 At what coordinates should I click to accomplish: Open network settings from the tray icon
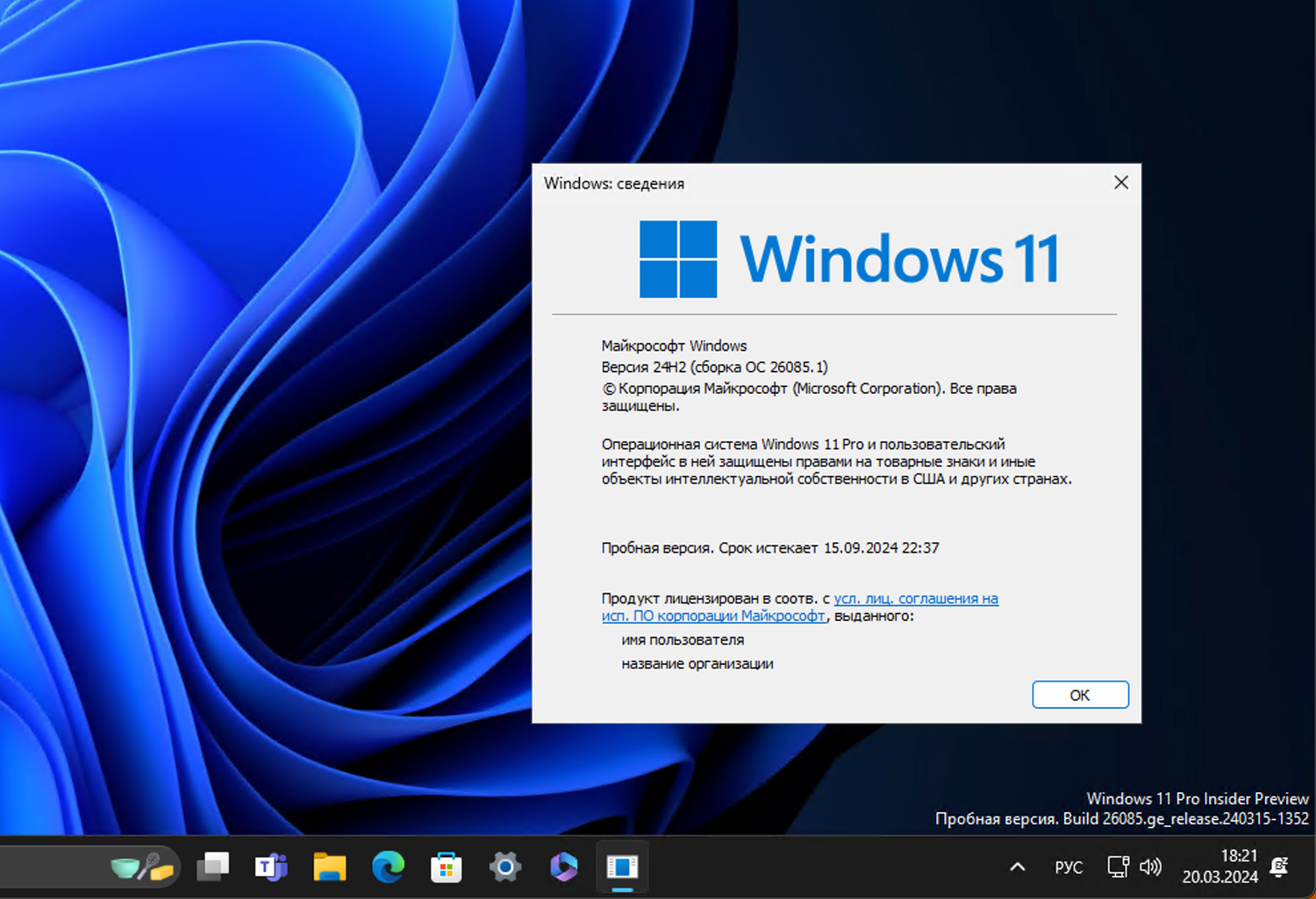click(1117, 867)
